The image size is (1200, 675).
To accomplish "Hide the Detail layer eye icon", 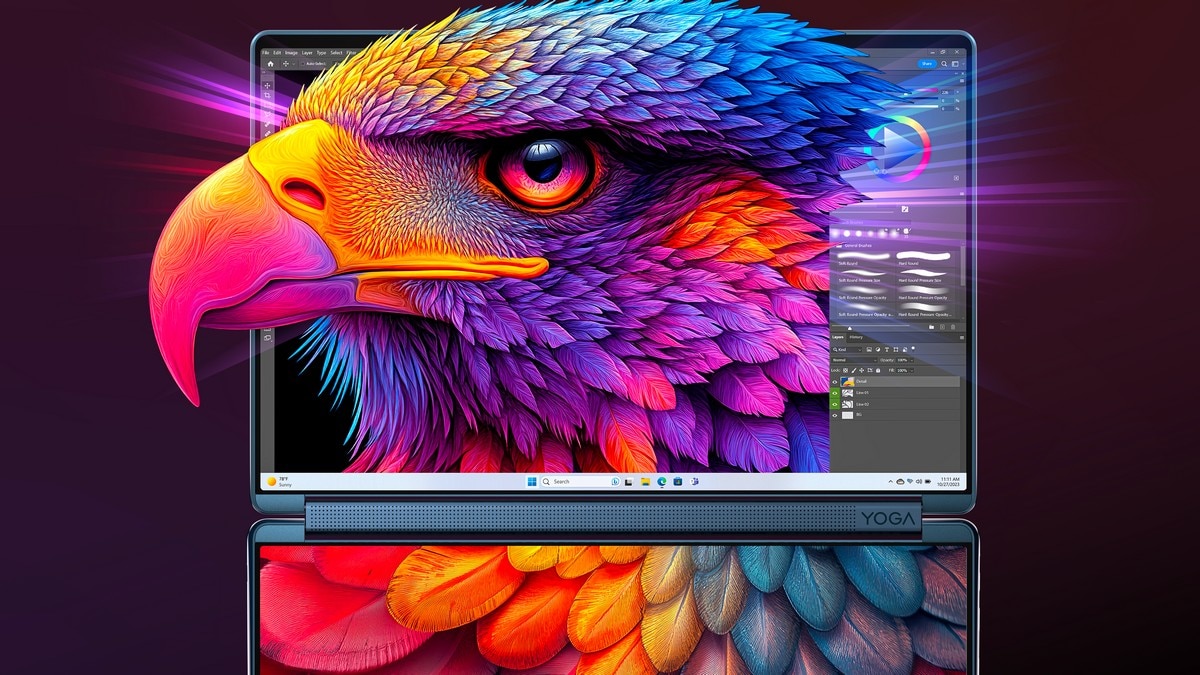I will pos(835,382).
